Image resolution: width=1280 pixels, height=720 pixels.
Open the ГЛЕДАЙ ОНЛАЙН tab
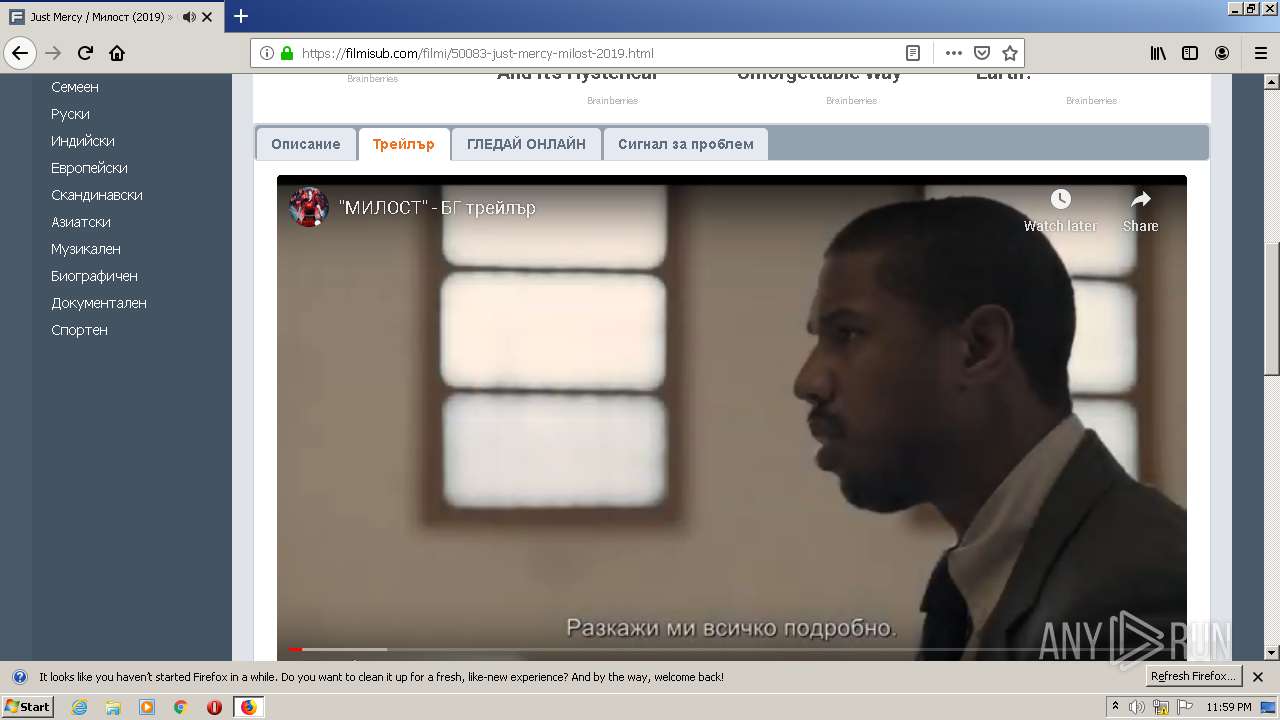point(526,144)
